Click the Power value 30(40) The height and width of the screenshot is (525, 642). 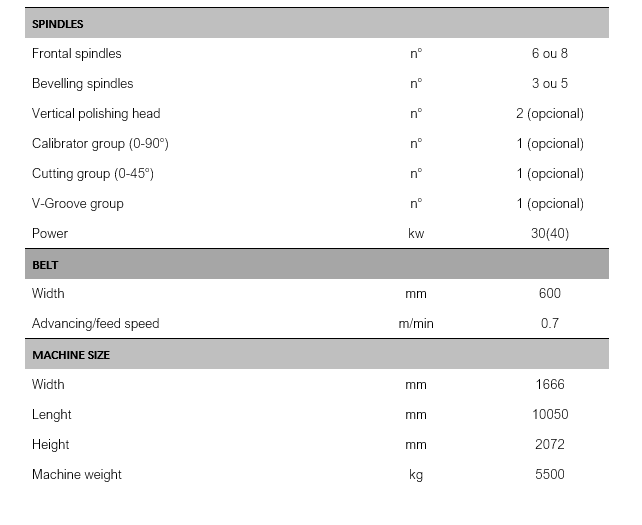tap(550, 234)
